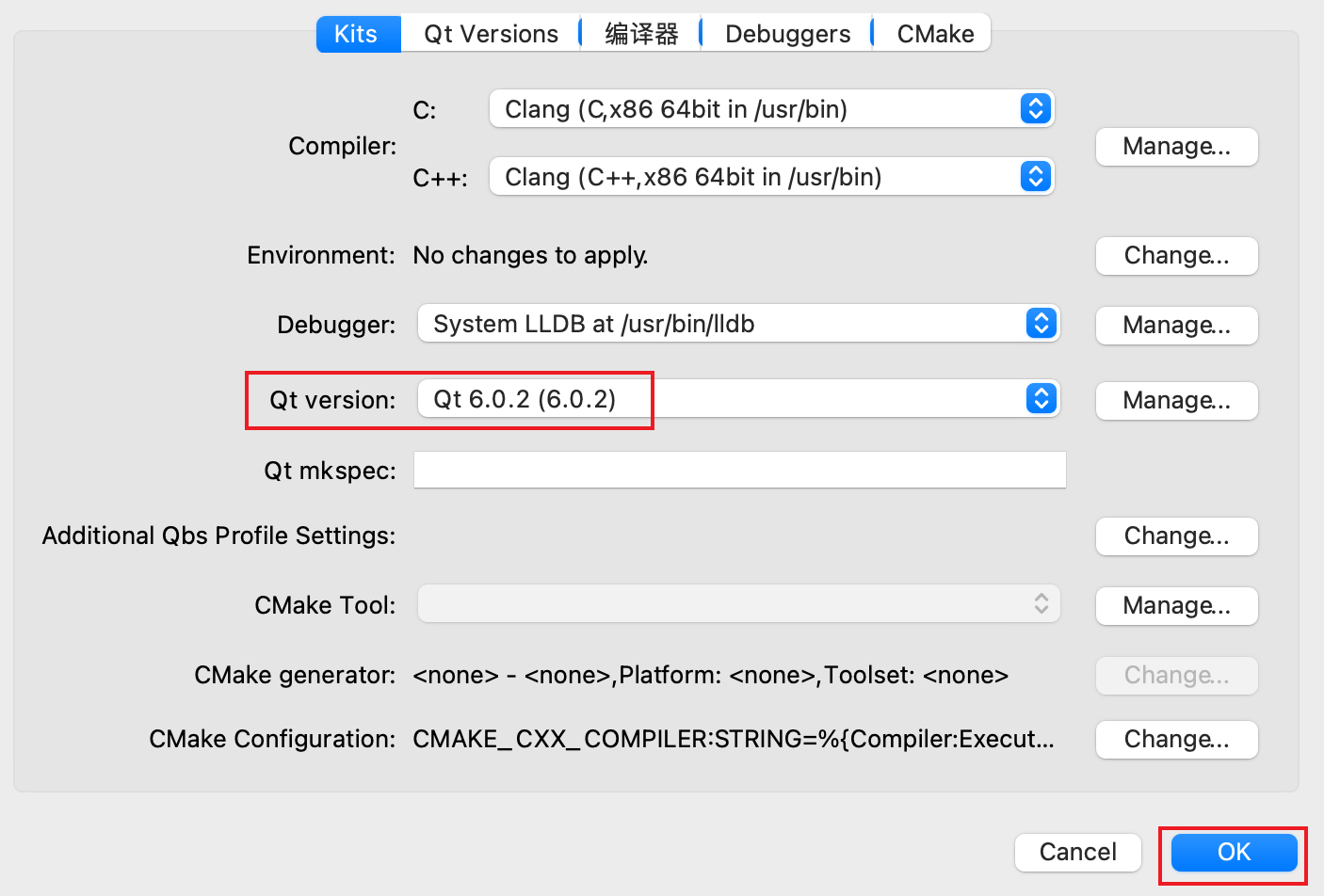
Task: Click Change button for CMake Configuration
Action: point(1176,740)
